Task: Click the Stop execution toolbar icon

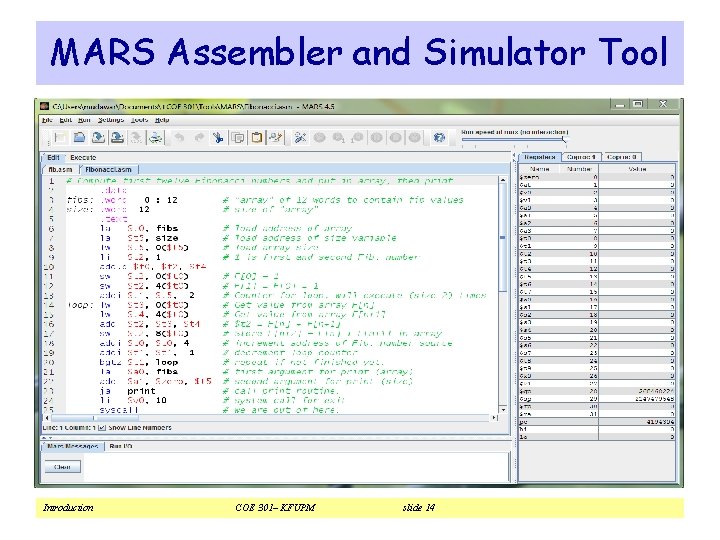Action: coord(395,137)
